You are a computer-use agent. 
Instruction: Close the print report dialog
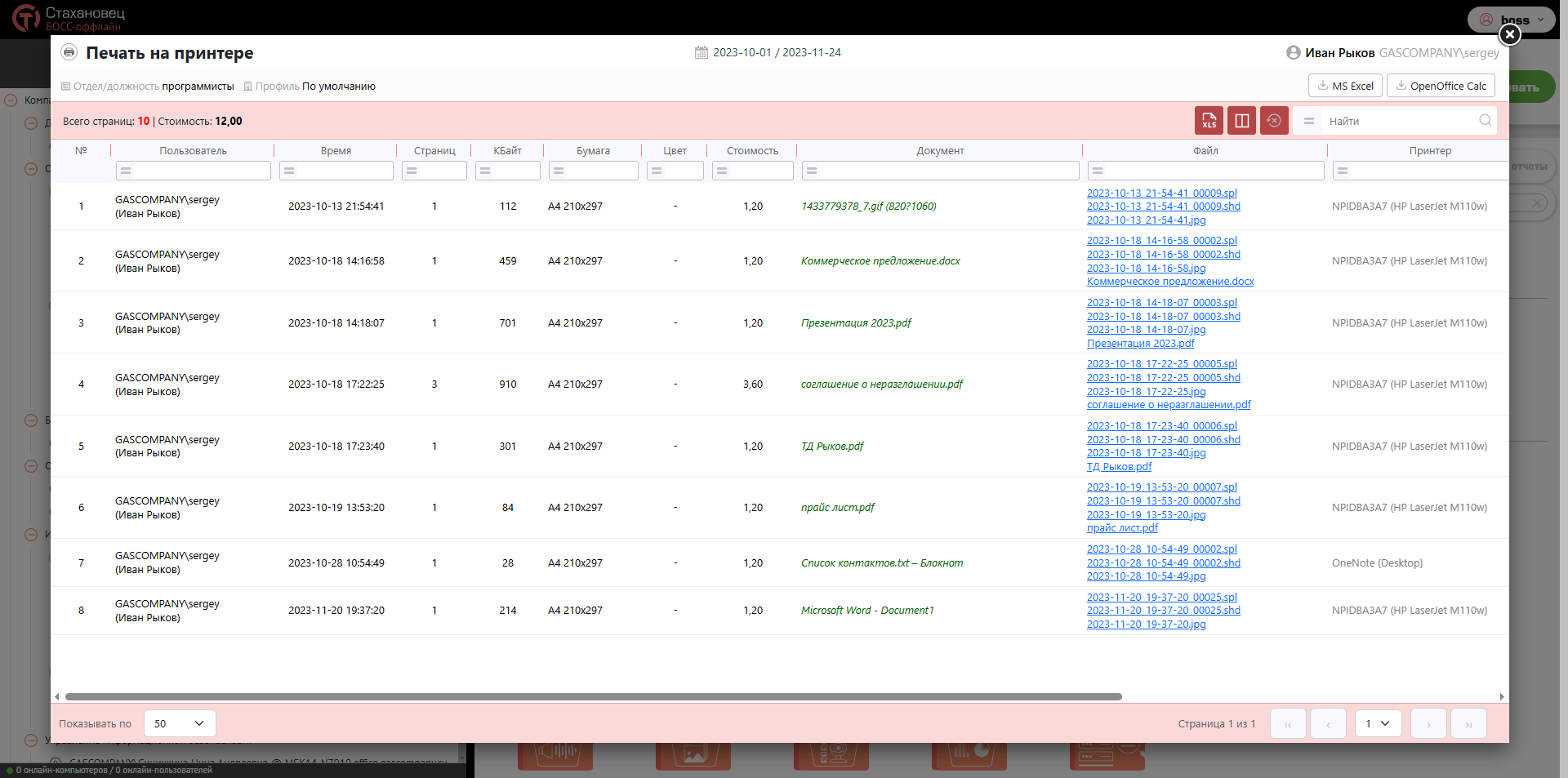(1509, 34)
